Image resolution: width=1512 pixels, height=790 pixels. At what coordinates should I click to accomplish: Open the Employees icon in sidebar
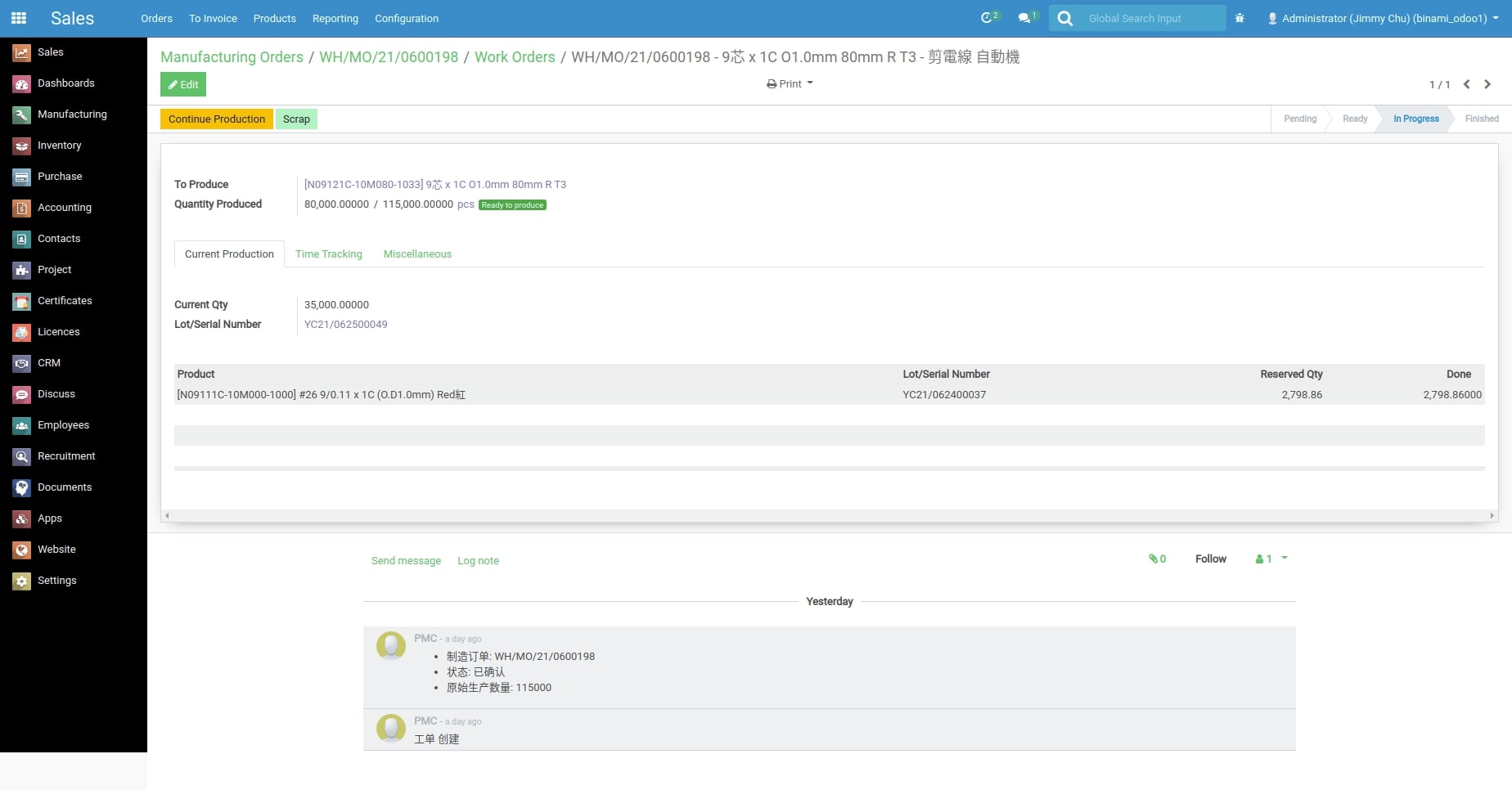[22, 425]
